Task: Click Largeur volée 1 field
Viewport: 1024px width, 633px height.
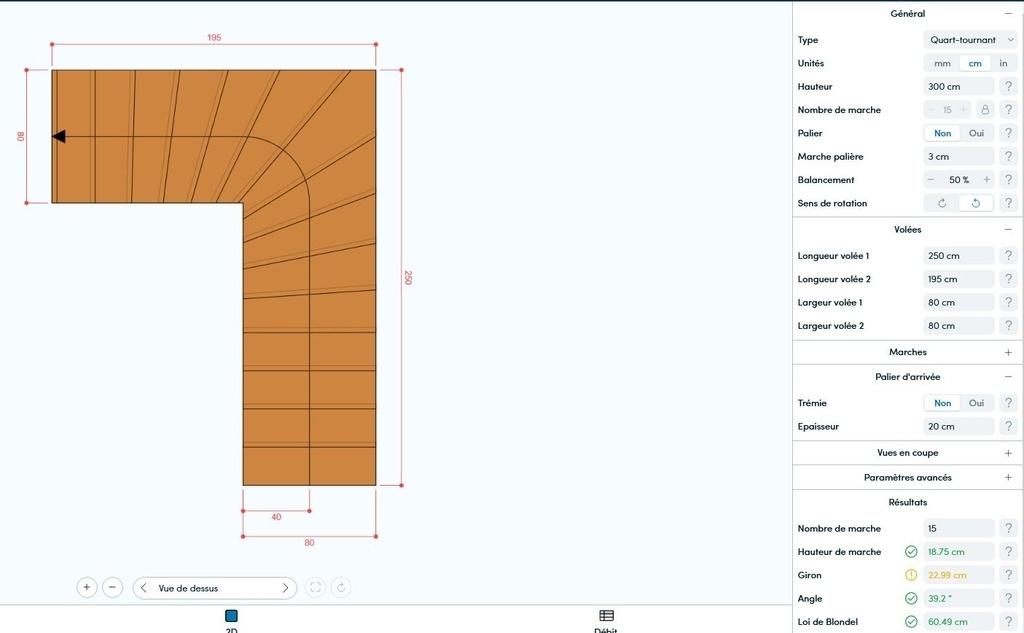Action: click(959, 302)
